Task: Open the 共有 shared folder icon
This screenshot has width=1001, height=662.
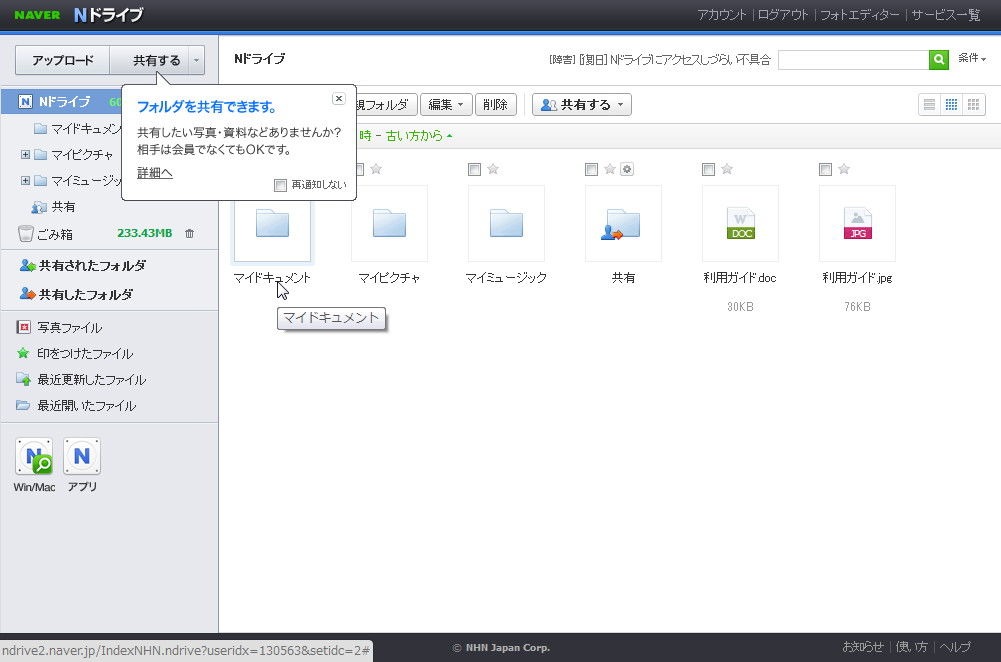Action: 623,223
